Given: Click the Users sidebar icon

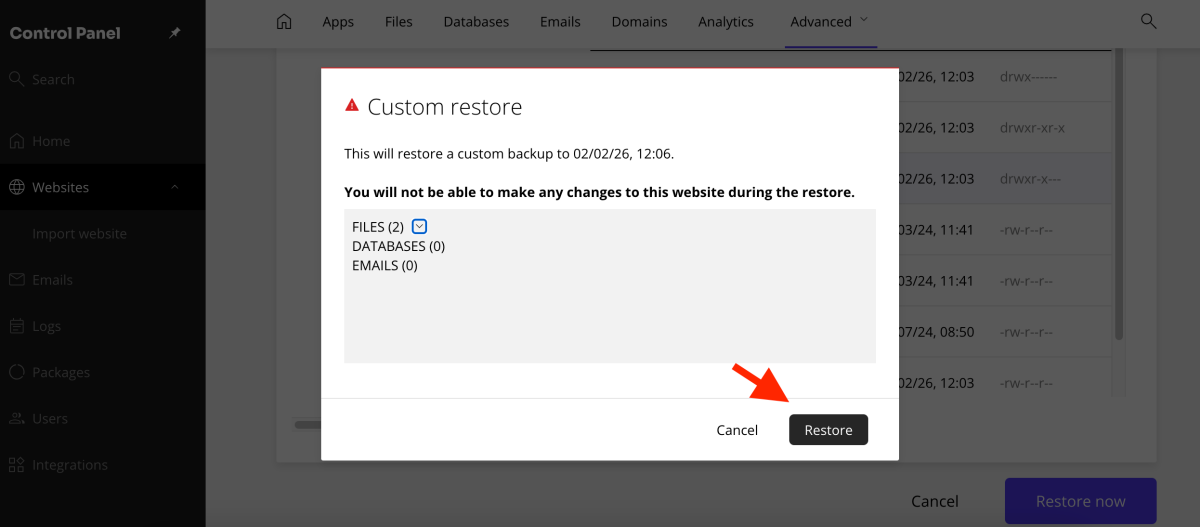Looking at the screenshot, I should pos(16,418).
